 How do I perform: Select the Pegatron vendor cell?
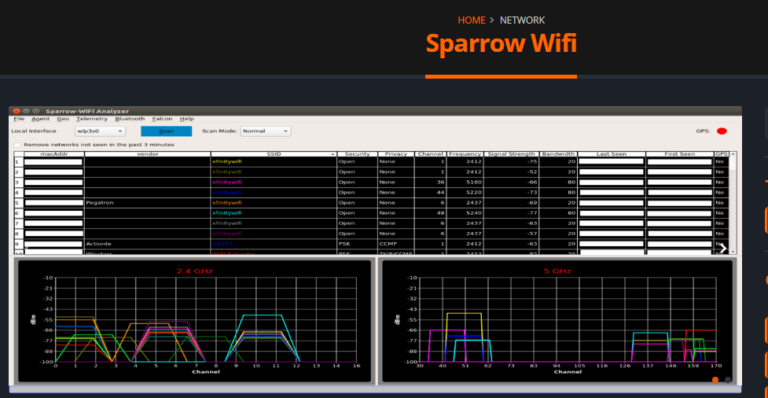(147, 203)
